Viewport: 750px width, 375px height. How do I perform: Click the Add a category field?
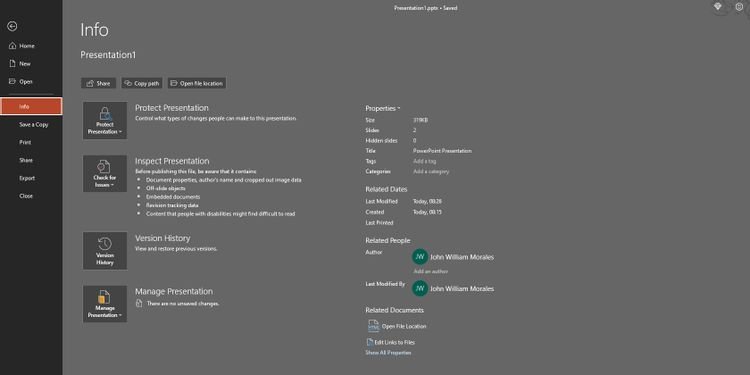pos(431,171)
